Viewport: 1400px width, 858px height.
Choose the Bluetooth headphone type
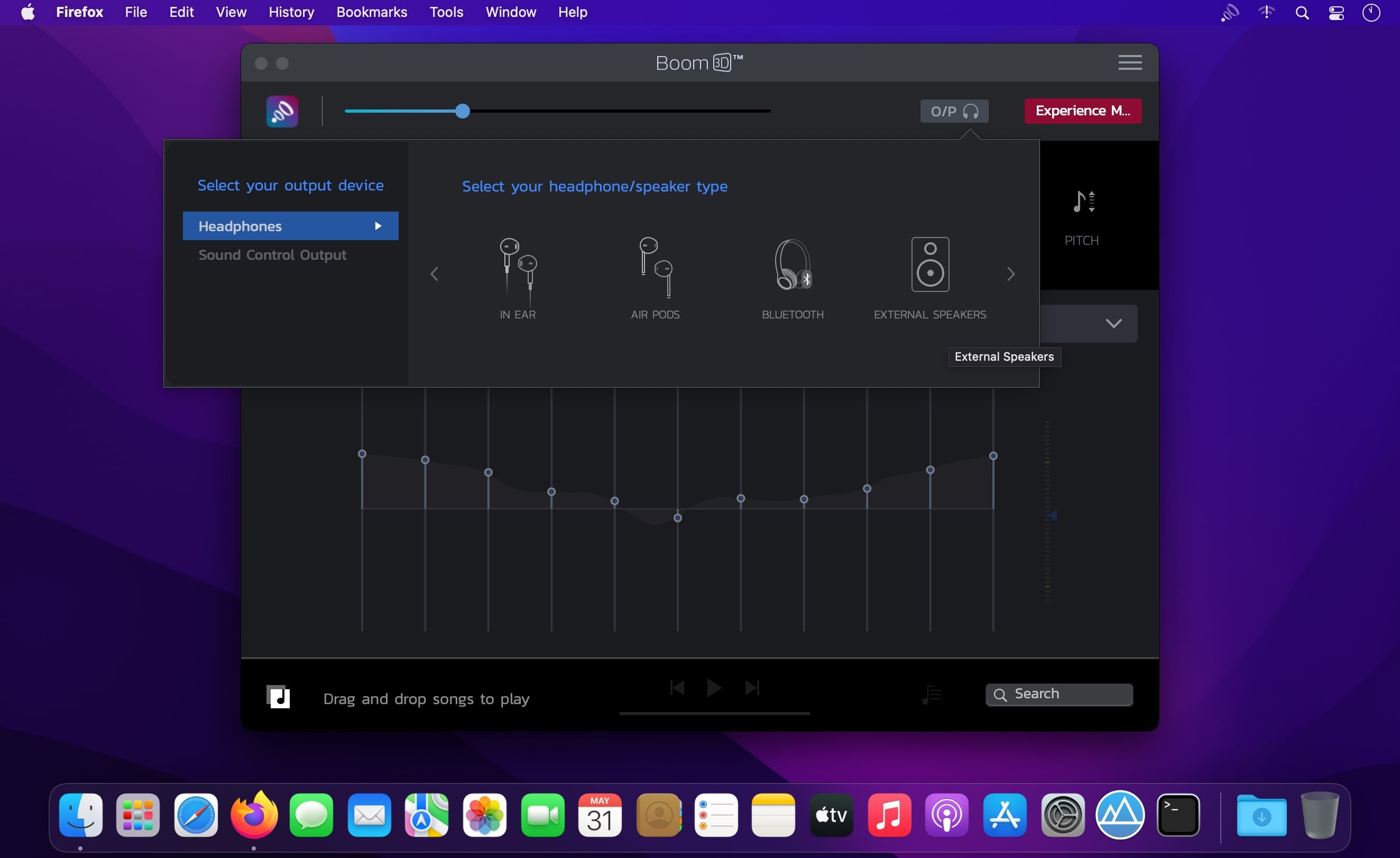(793, 278)
